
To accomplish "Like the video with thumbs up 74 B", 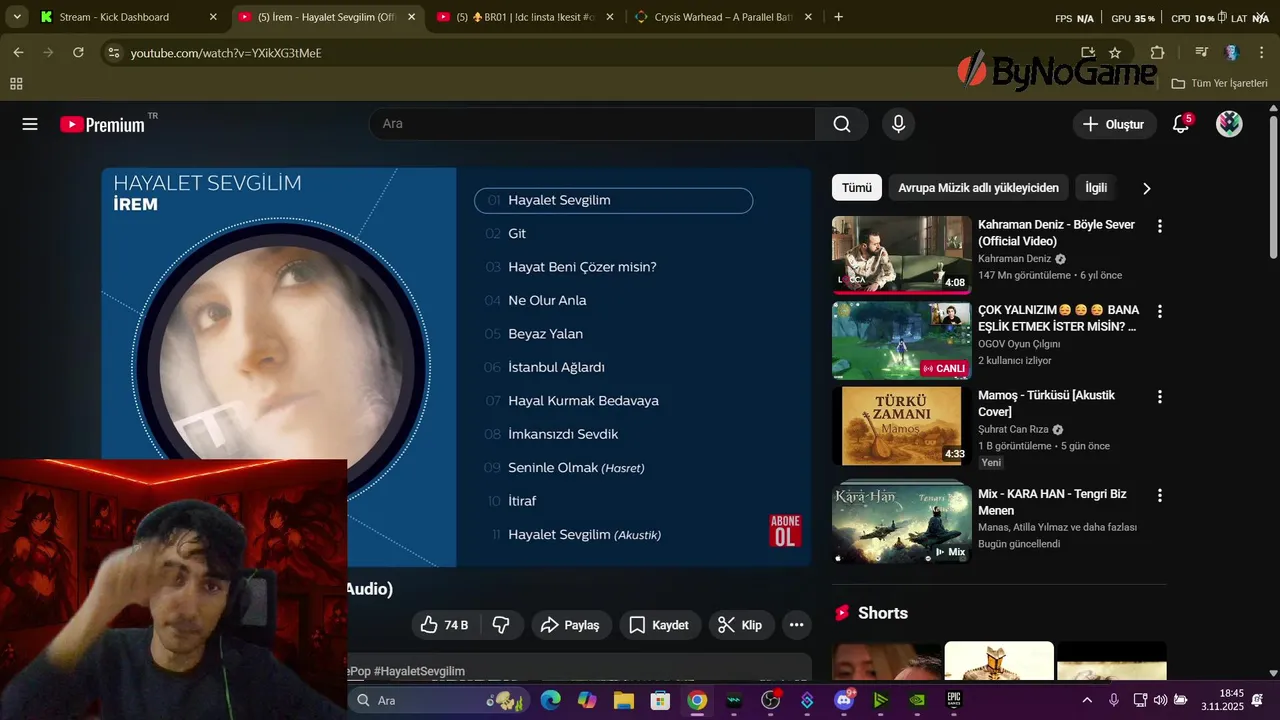I will pos(445,625).
